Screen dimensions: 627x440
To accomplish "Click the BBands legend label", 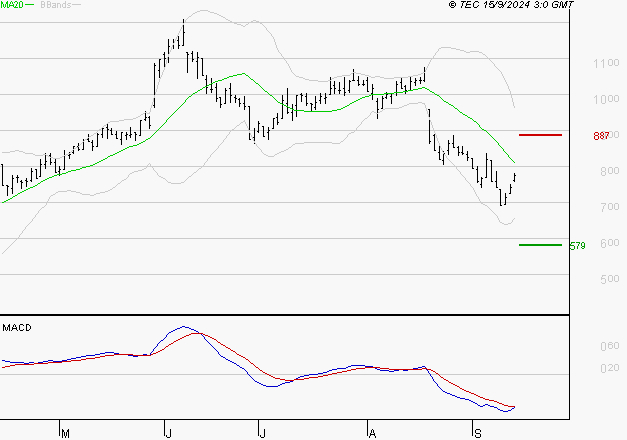I will coord(56,5).
